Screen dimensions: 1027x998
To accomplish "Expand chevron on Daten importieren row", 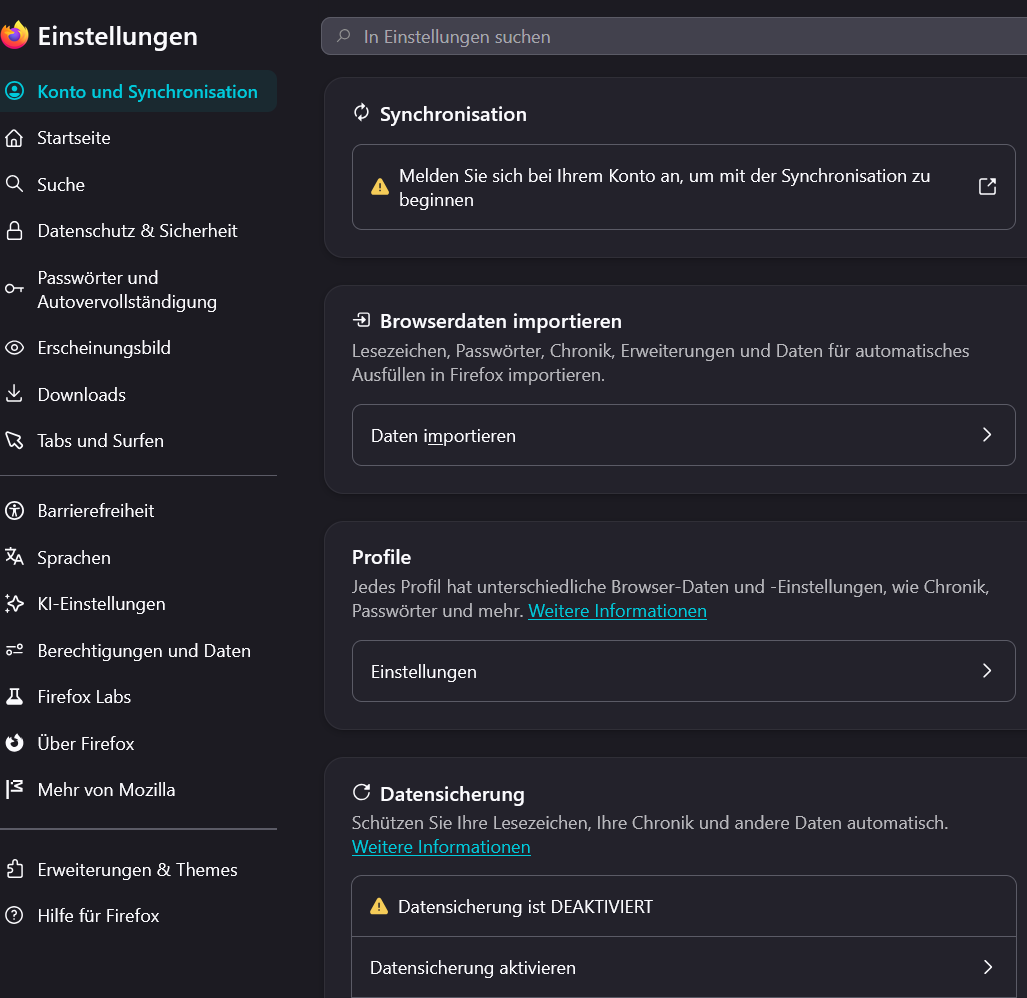I will tap(987, 435).
